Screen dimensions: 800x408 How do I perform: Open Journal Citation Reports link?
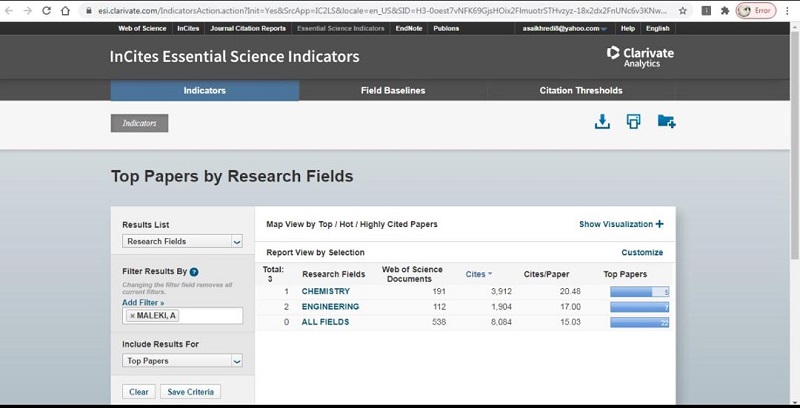pos(248,29)
